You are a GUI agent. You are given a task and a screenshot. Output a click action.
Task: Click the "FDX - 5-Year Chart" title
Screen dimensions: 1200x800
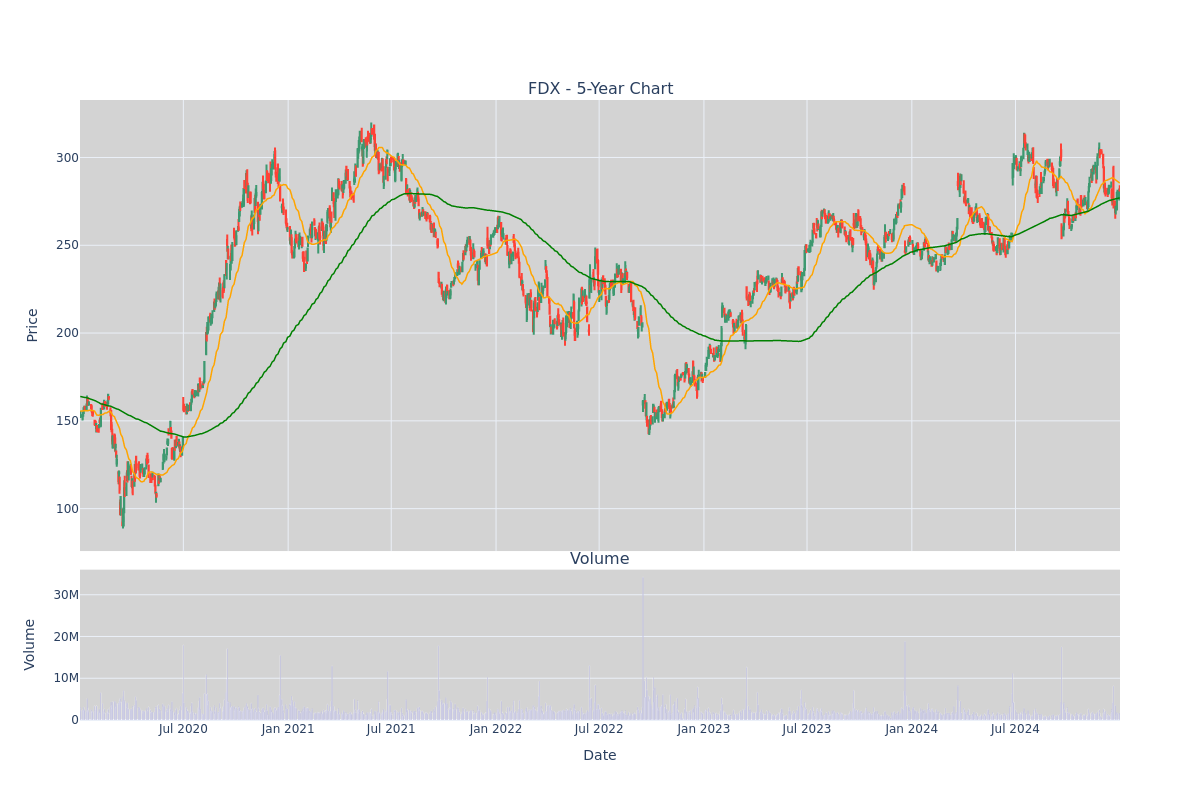pyautogui.click(x=600, y=89)
